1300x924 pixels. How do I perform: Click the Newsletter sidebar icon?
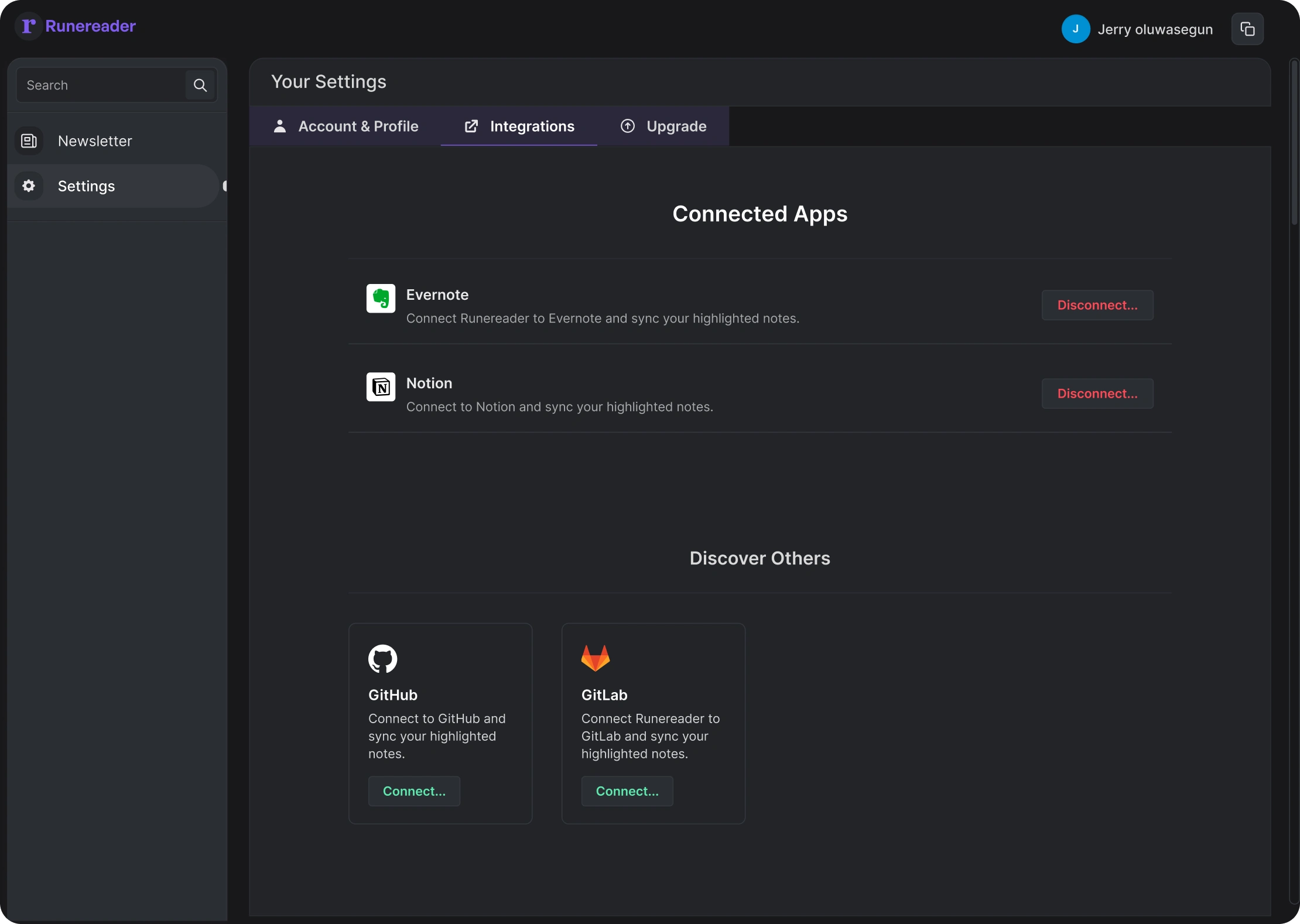pyautogui.click(x=29, y=141)
